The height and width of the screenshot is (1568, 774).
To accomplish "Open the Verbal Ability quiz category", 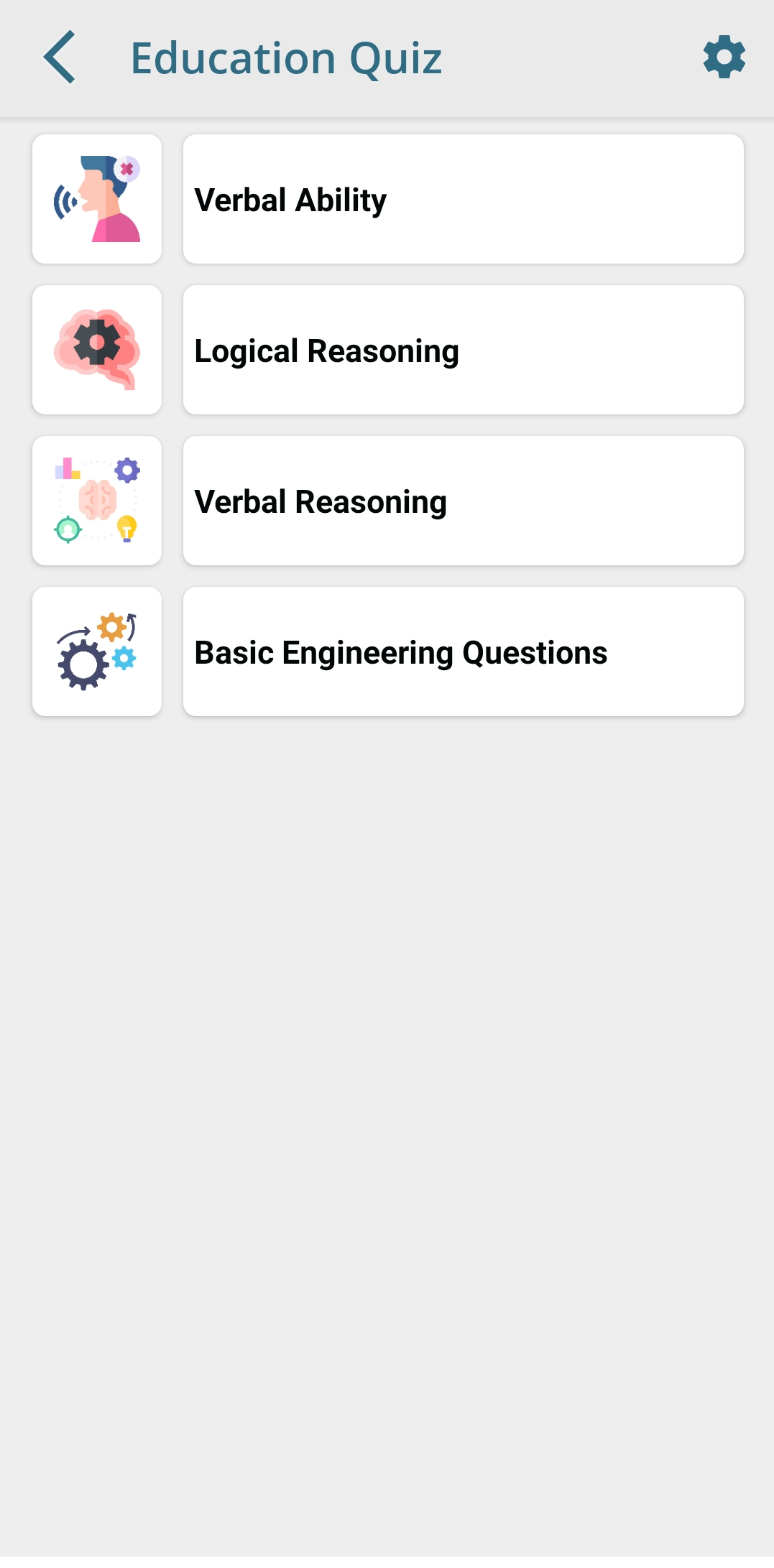I will tap(463, 199).
